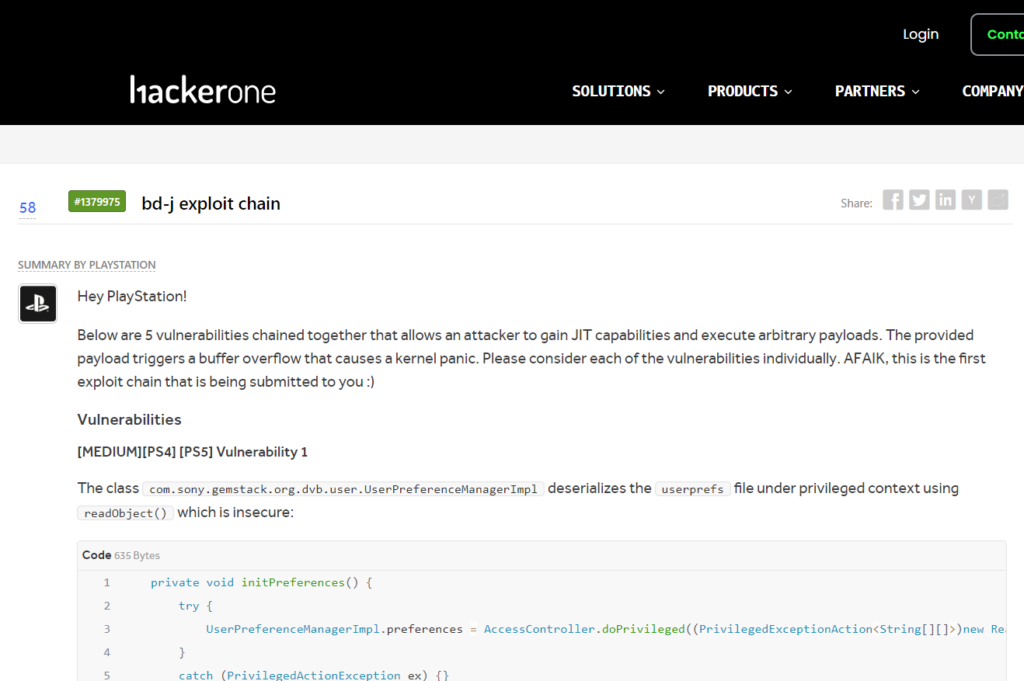The width and height of the screenshot is (1024, 681).
Task: Open the Products dropdown menu
Action: point(749,91)
